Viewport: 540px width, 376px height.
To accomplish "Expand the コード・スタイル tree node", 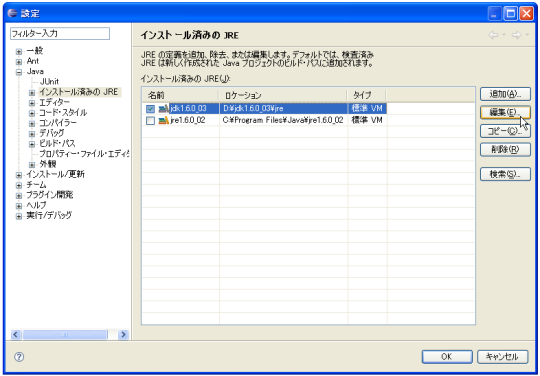I will [x=32, y=113].
